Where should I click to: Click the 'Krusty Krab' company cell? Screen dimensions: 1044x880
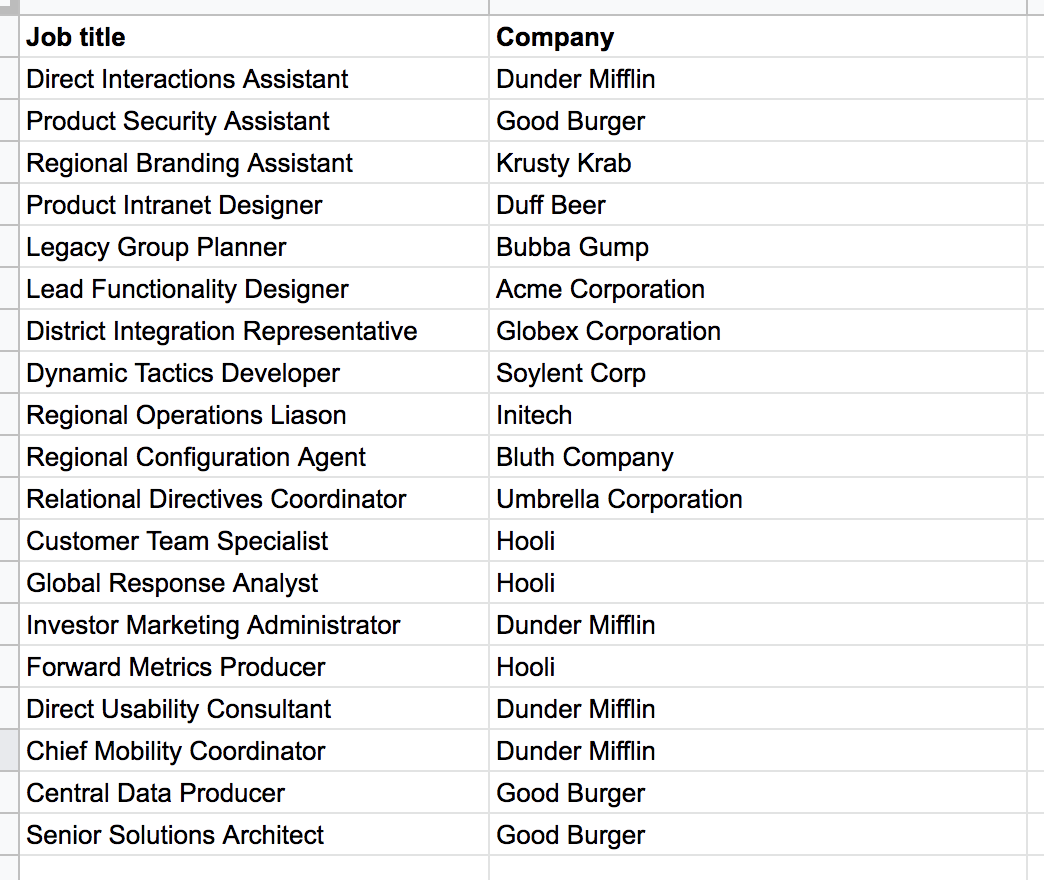click(758, 162)
